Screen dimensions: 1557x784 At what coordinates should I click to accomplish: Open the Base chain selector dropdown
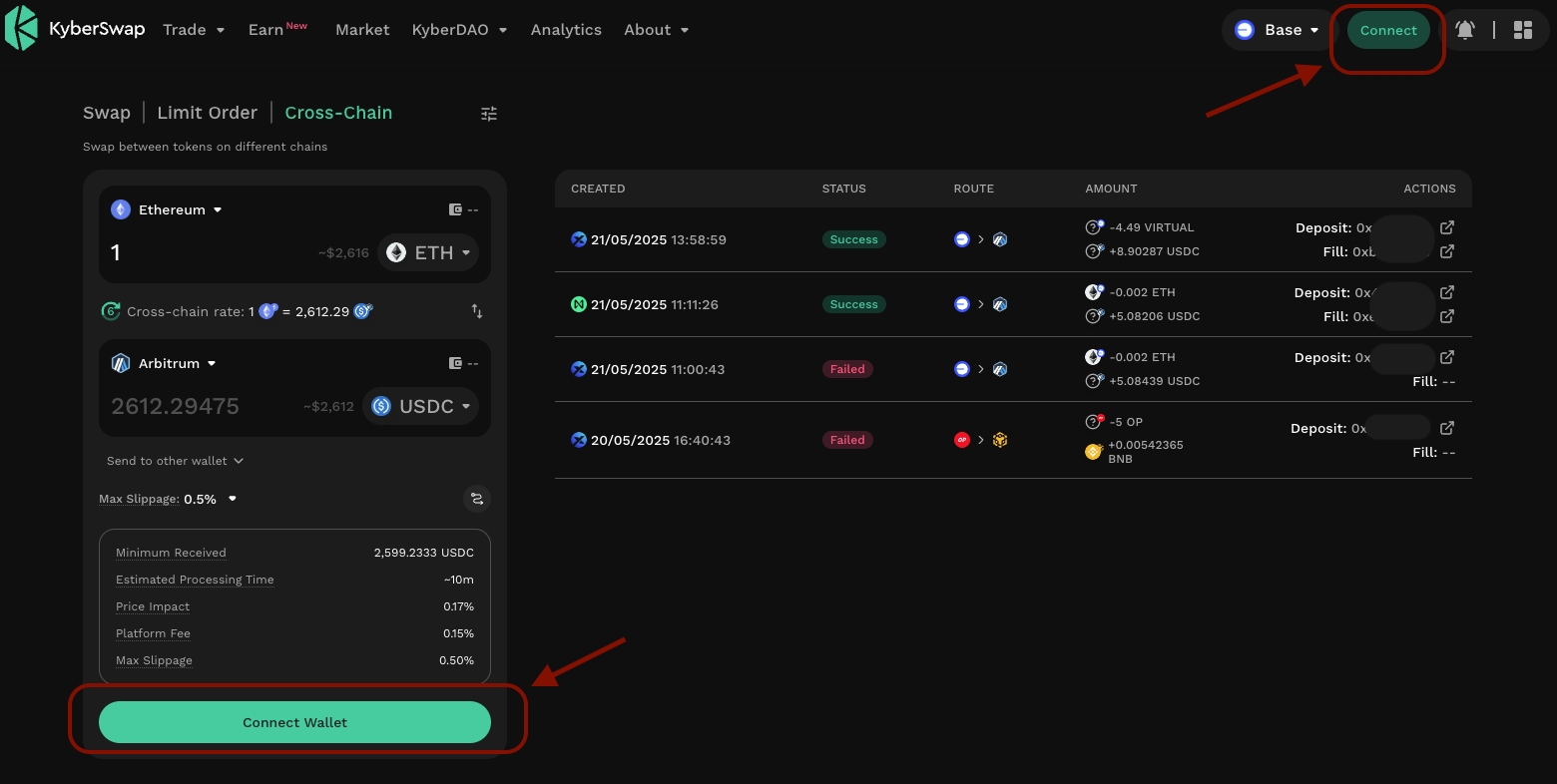(1278, 30)
